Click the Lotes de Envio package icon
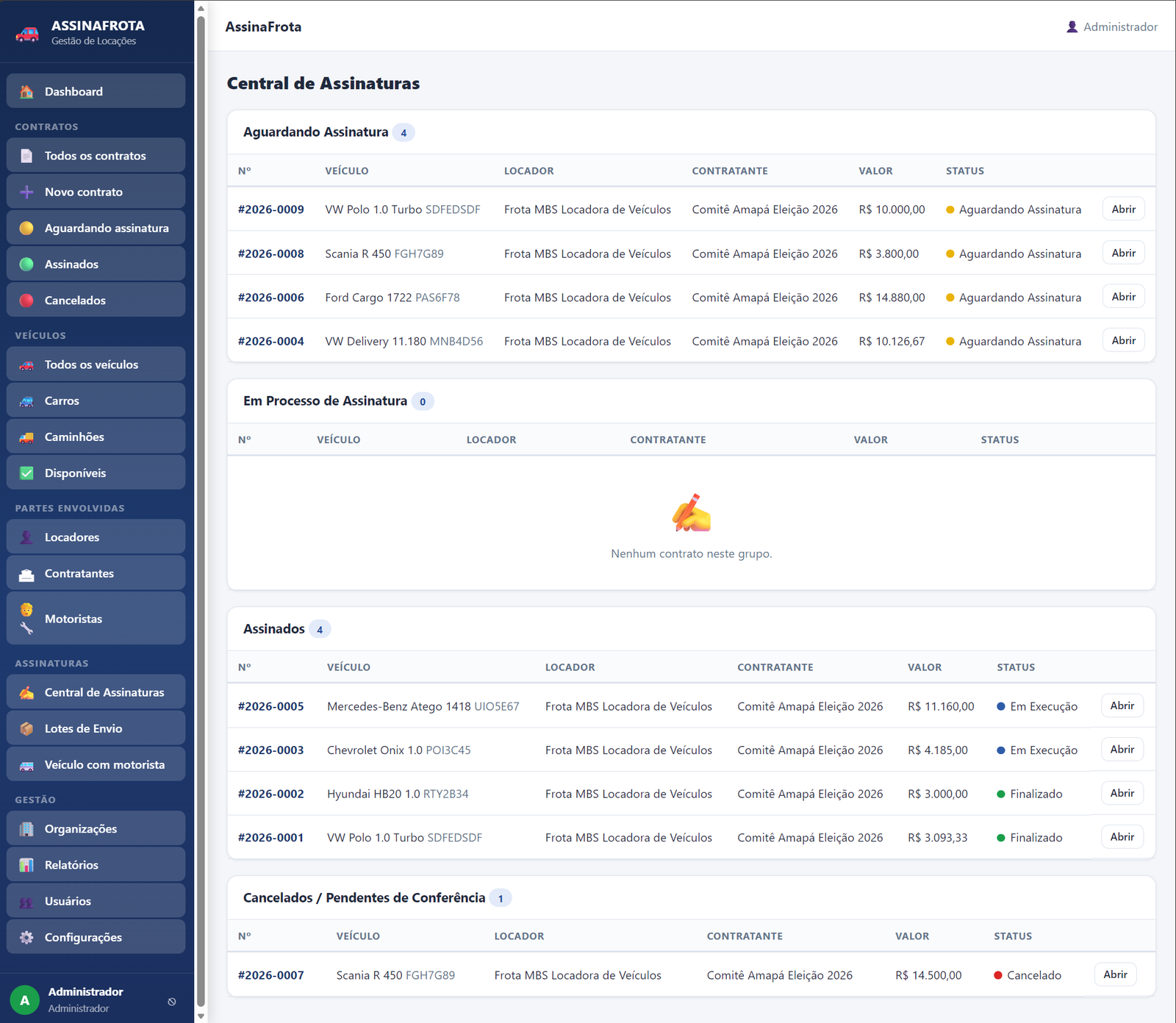Image resolution: width=1176 pixels, height=1023 pixels. [26, 728]
